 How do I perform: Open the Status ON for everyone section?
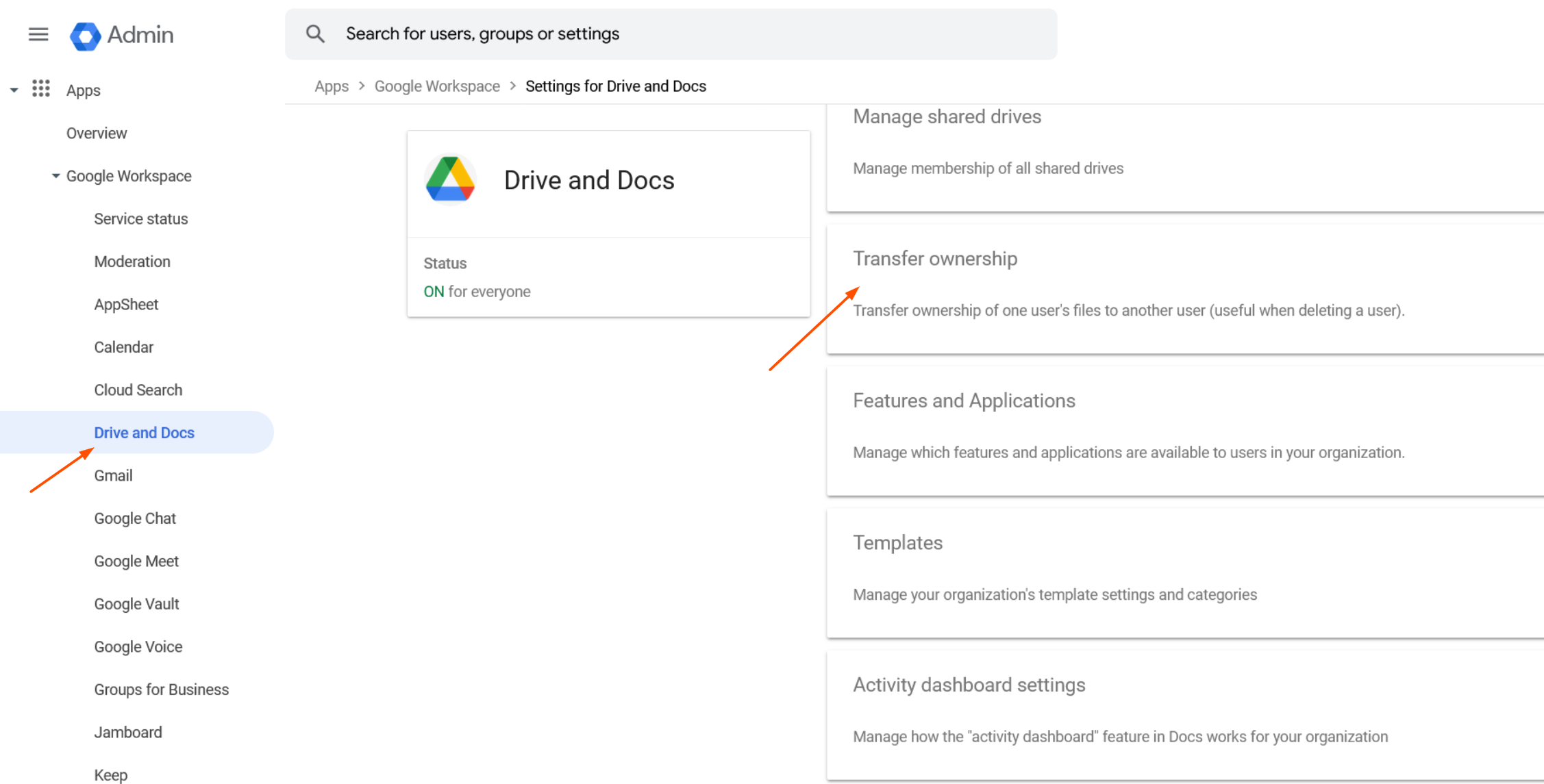[x=608, y=278]
